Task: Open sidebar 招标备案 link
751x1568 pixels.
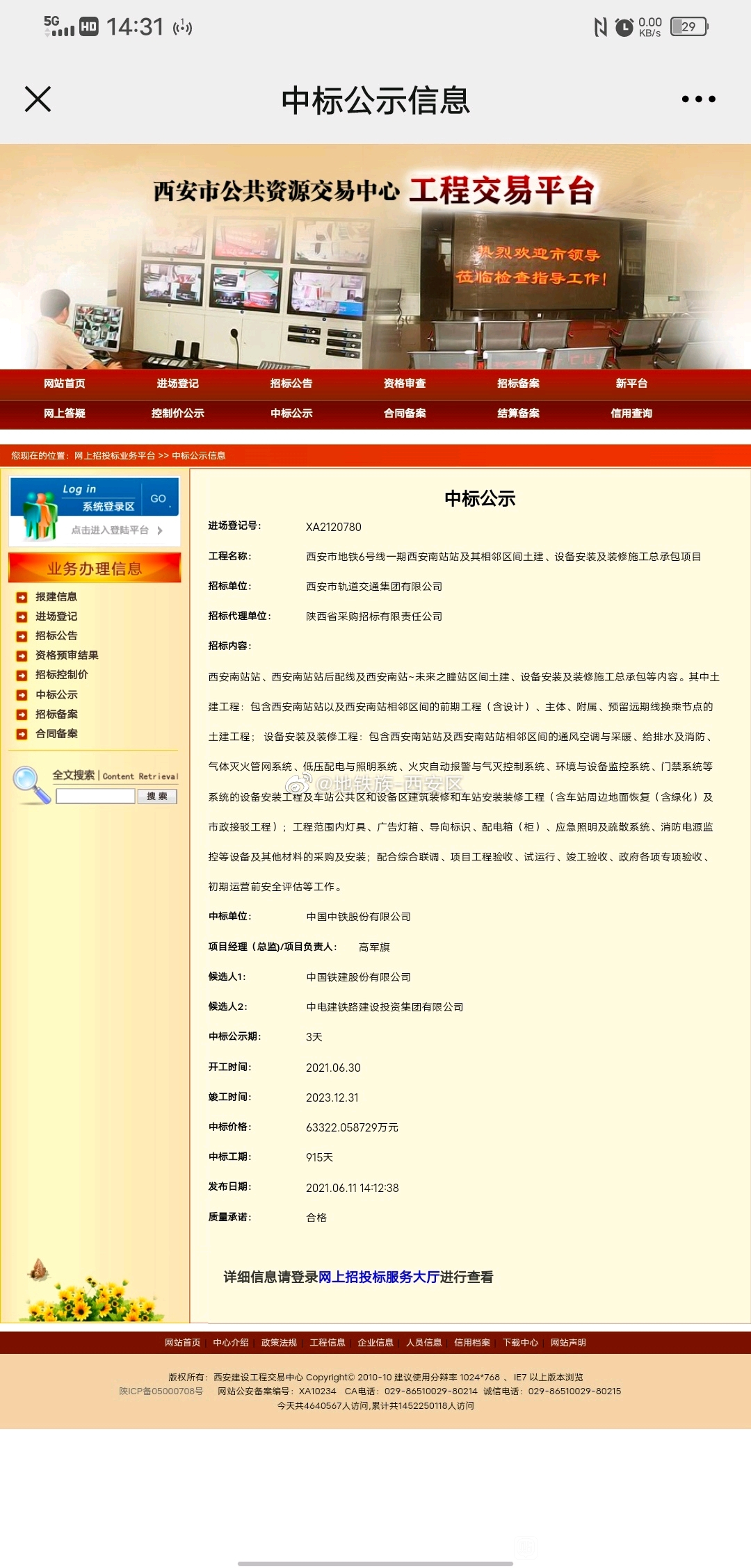Action: 56,714
